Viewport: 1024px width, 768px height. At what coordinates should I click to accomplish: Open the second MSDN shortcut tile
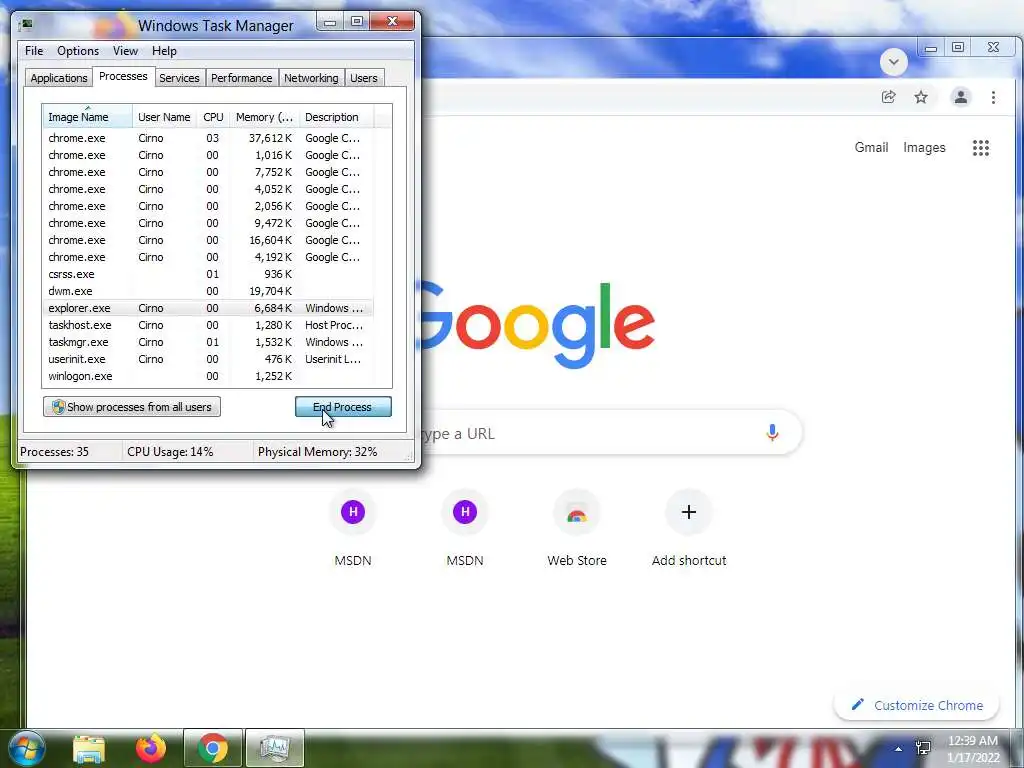click(465, 530)
